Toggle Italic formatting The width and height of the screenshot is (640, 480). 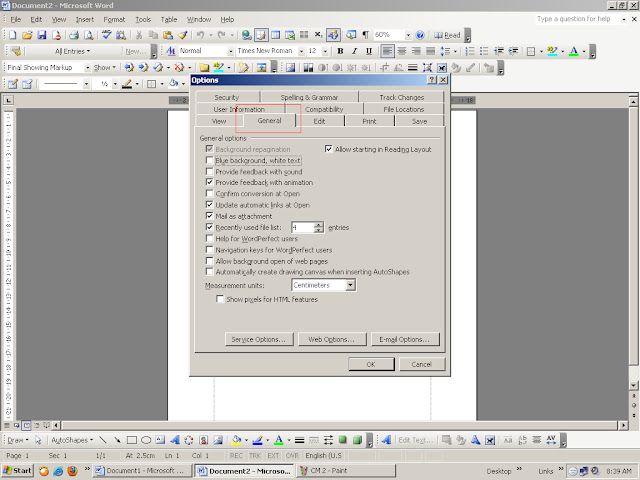354,51
